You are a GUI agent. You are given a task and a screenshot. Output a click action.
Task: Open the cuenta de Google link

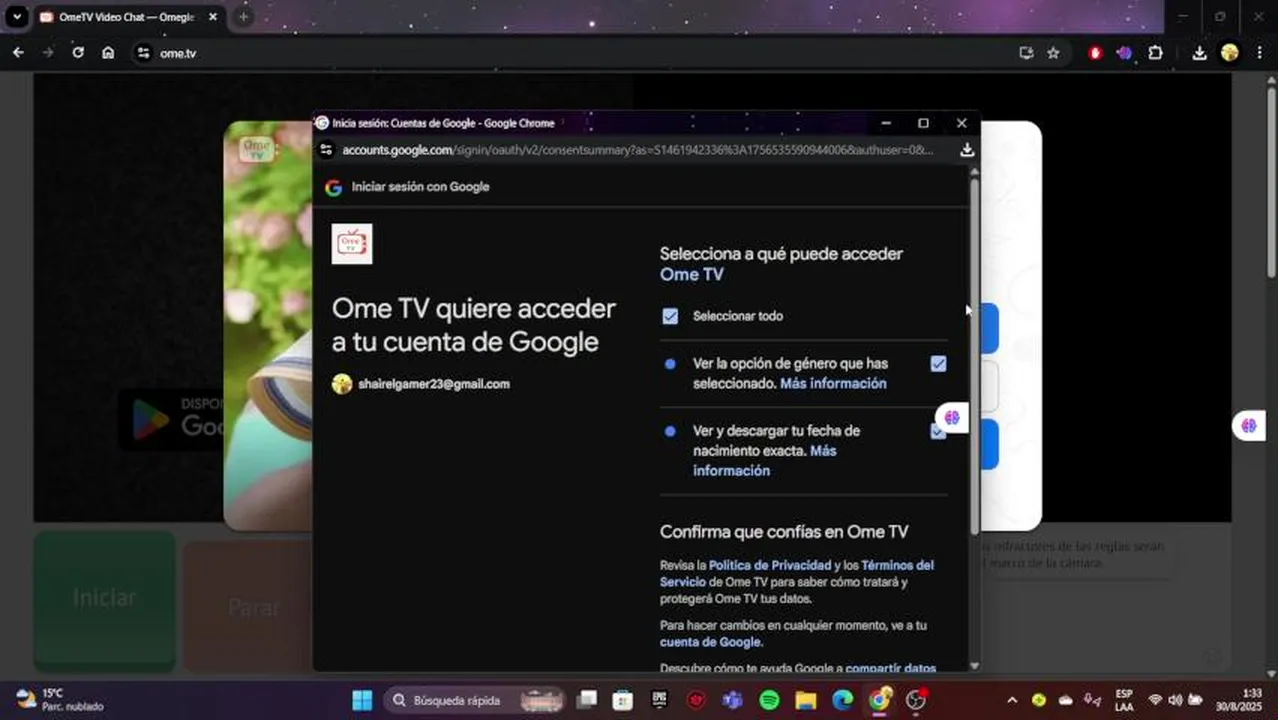[710, 642]
